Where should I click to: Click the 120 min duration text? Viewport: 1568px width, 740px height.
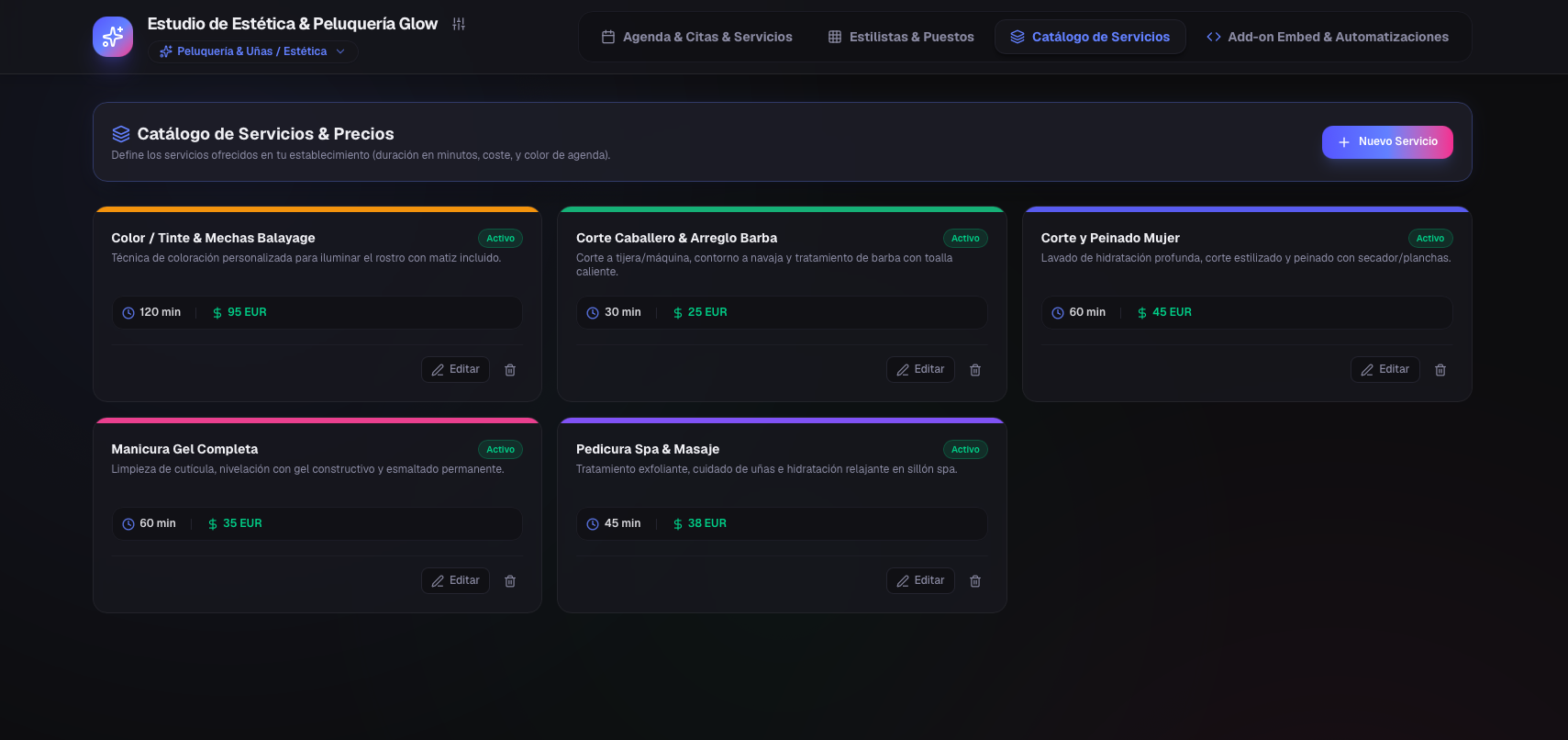[x=160, y=312]
